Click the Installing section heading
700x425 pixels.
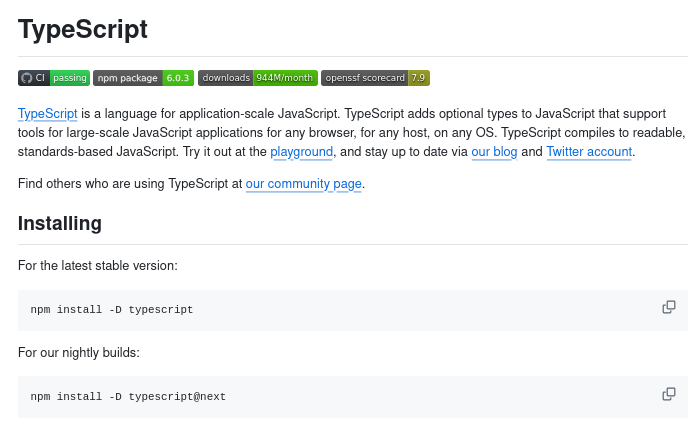(60, 223)
